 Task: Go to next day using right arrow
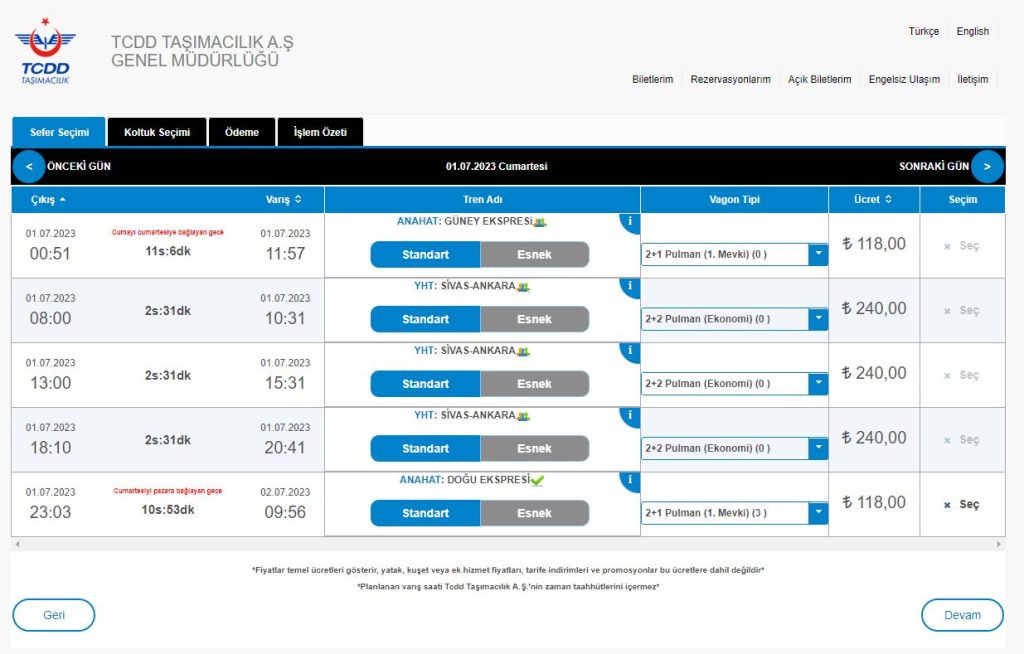(987, 166)
